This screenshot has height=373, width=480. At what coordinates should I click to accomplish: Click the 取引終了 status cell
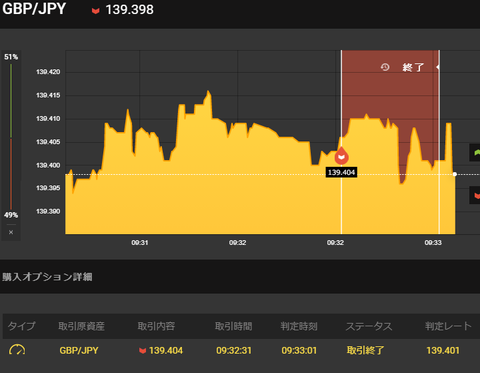365,350
